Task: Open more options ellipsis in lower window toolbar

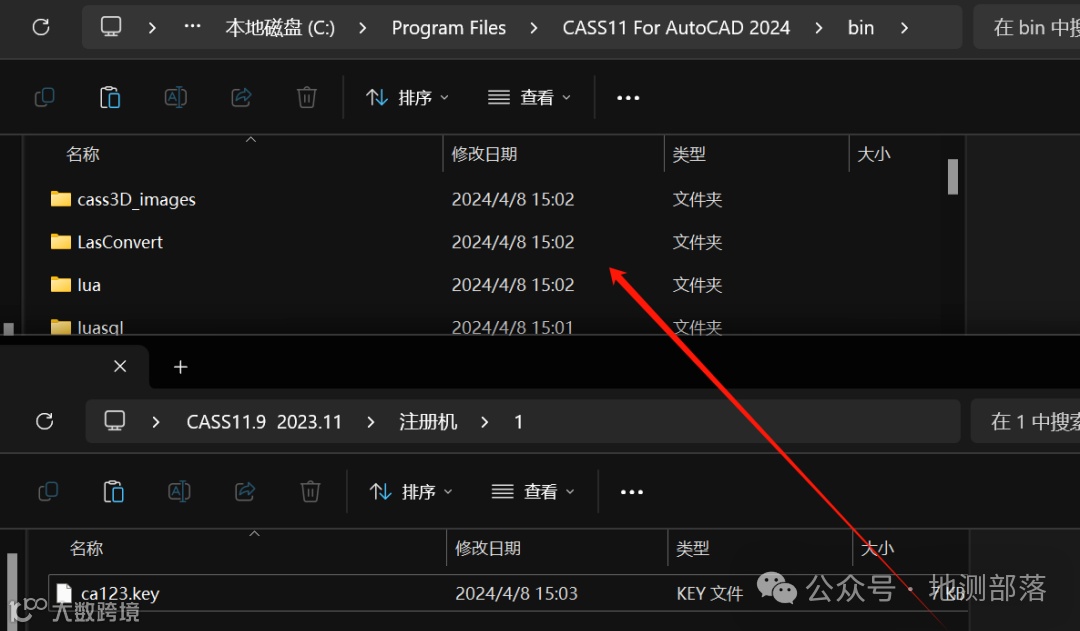Action: (632, 492)
